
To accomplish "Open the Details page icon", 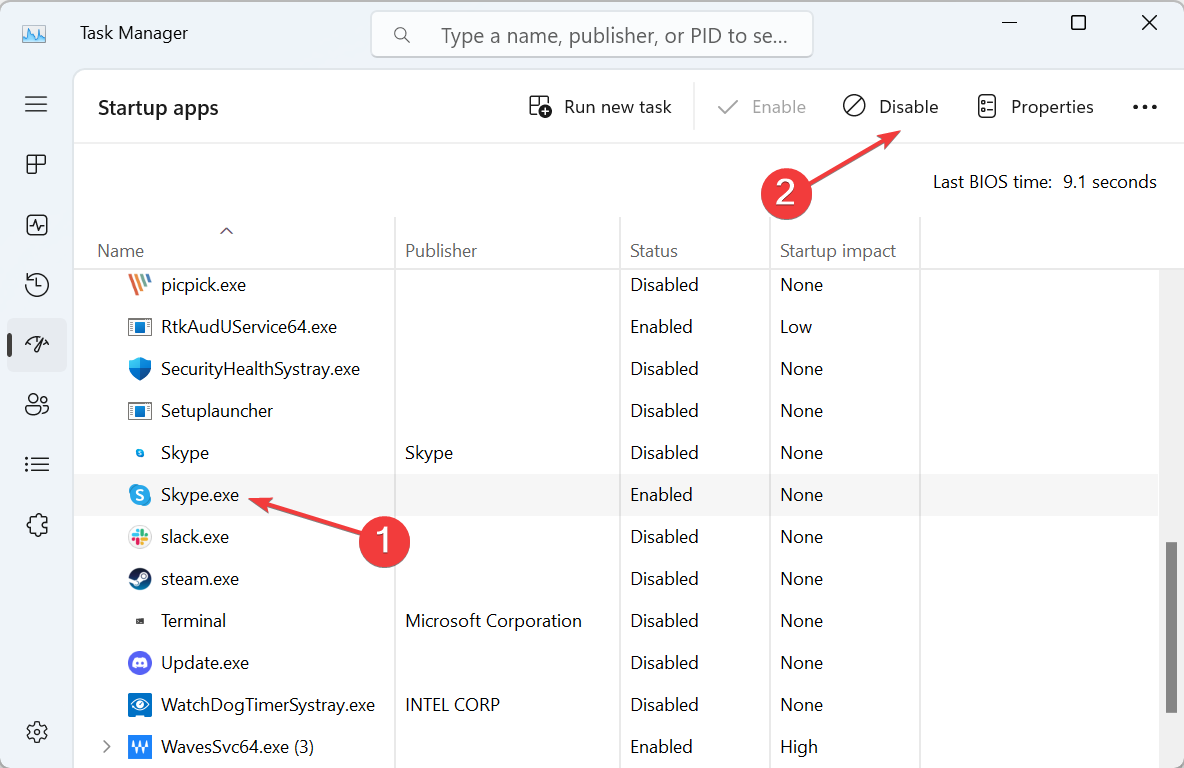I will (x=37, y=464).
